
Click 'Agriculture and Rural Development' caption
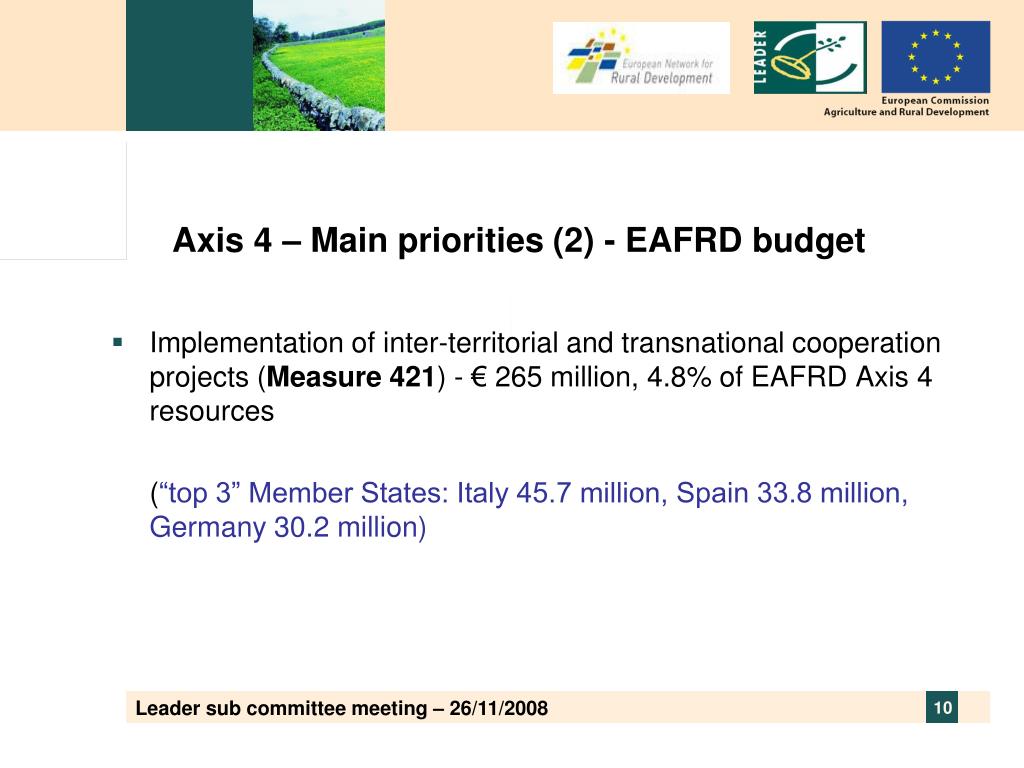pyautogui.click(x=906, y=112)
